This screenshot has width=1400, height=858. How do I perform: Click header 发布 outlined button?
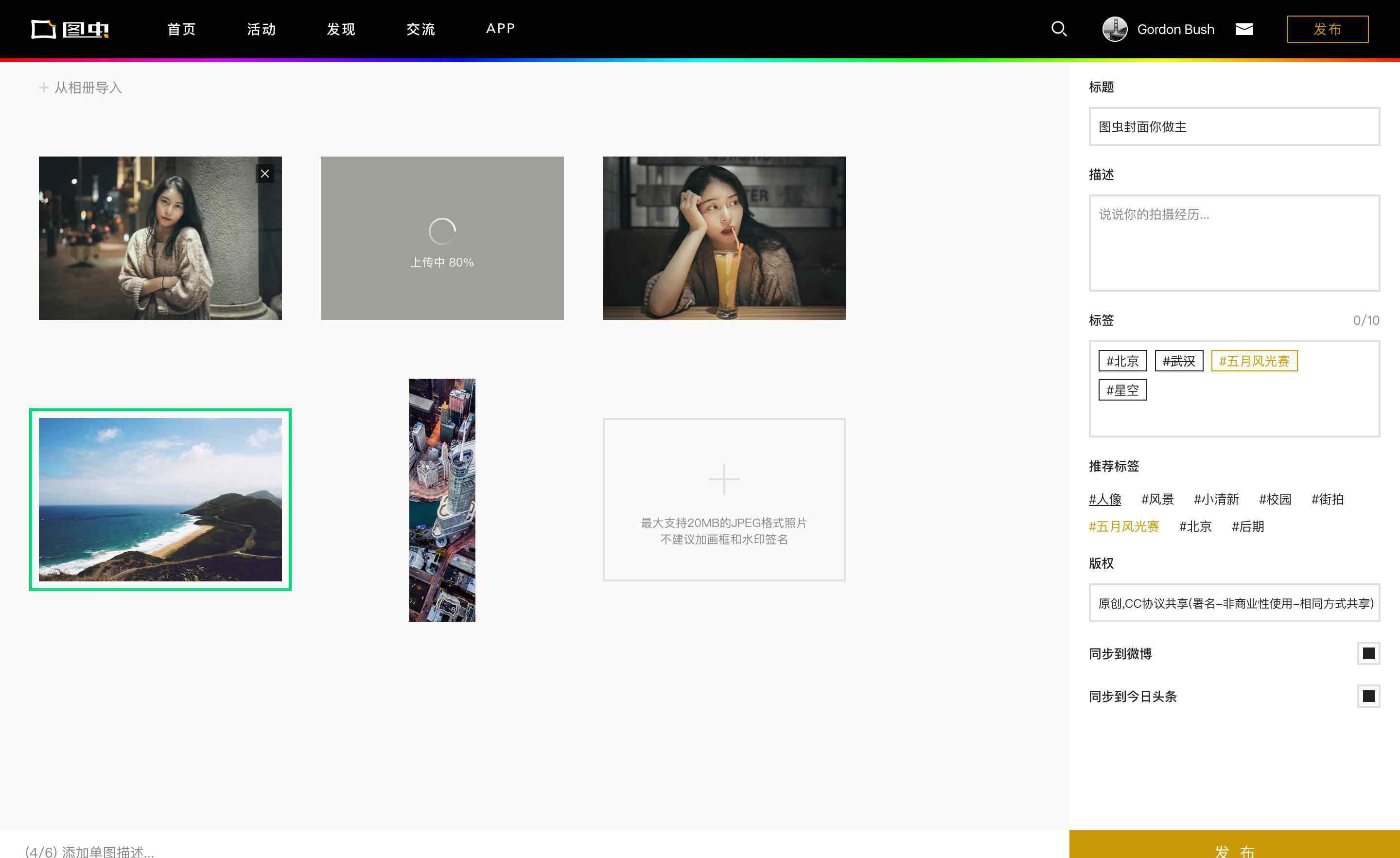[x=1327, y=29]
